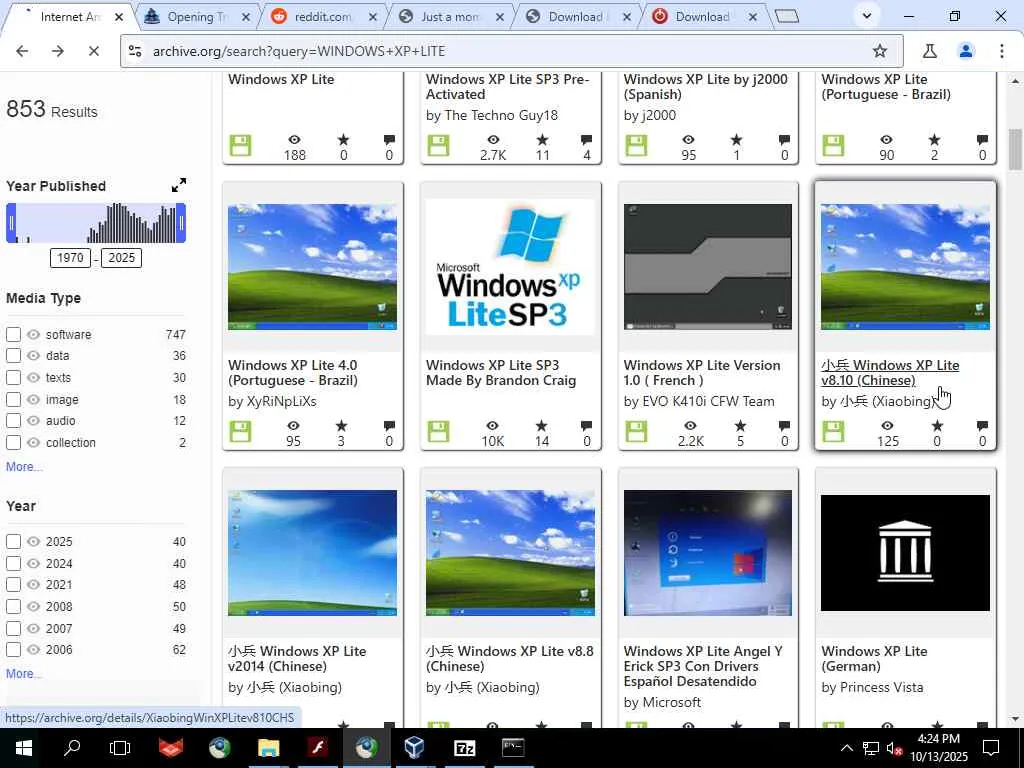The height and width of the screenshot is (768, 1024).
Task: Open Windows Start menu
Action: 24,748
